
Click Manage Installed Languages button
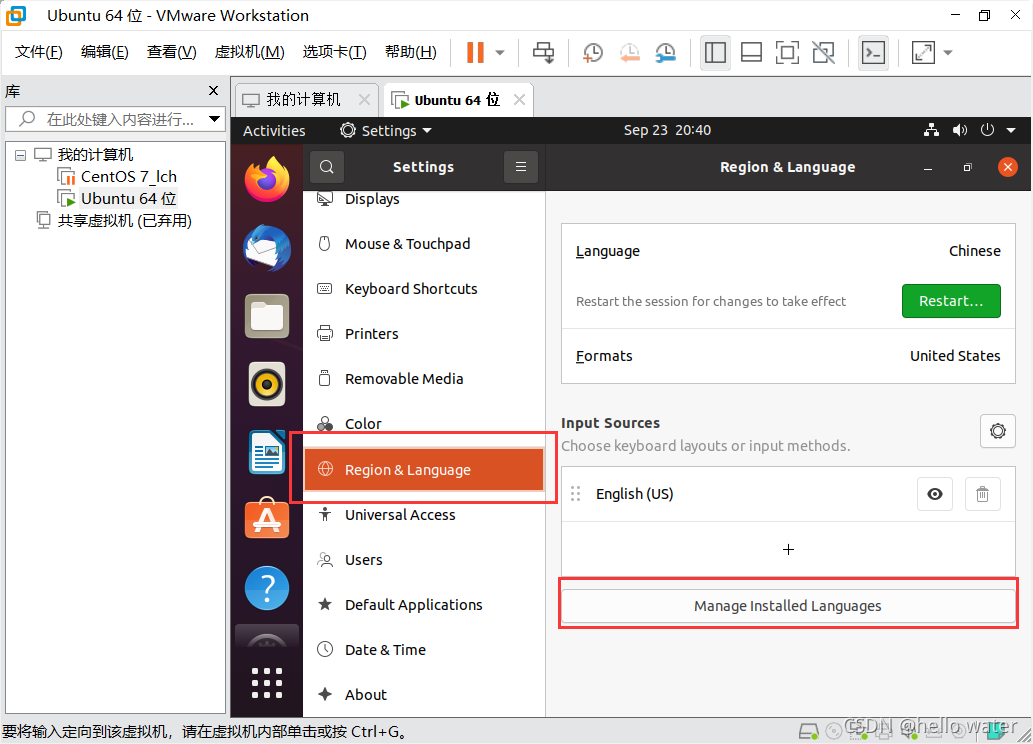[x=787, y=606]
